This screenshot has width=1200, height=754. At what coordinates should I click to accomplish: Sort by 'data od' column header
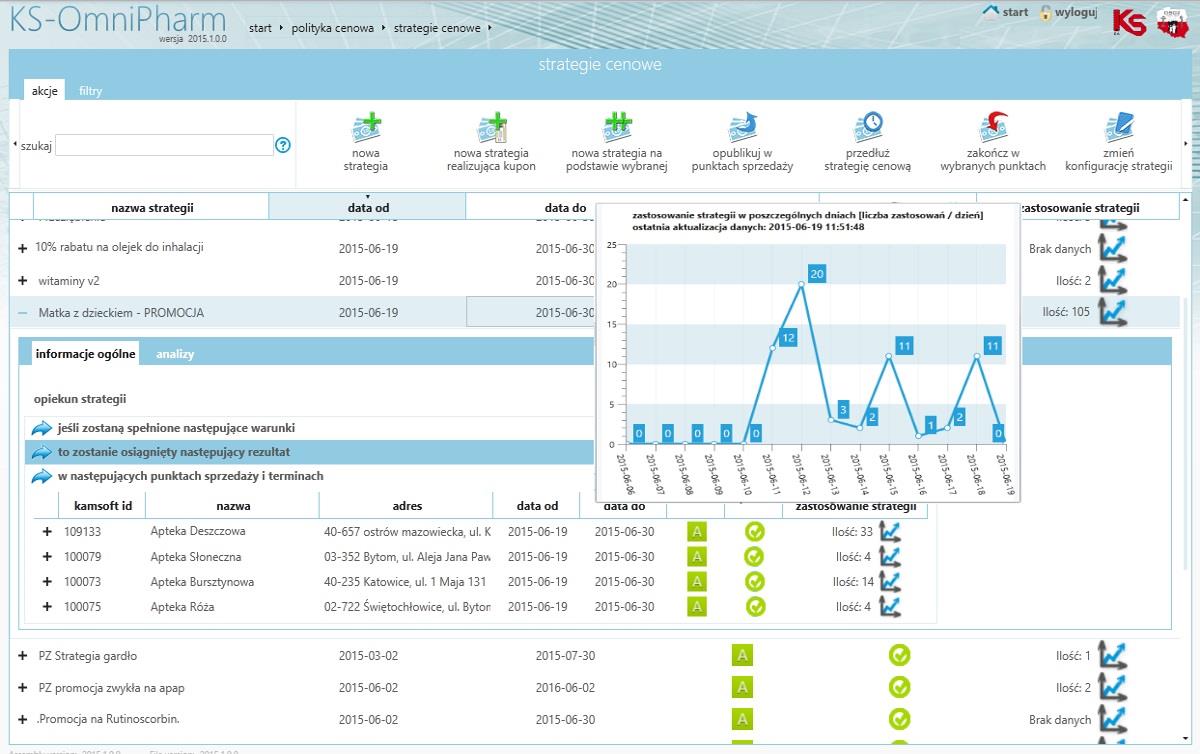(368, 207)
